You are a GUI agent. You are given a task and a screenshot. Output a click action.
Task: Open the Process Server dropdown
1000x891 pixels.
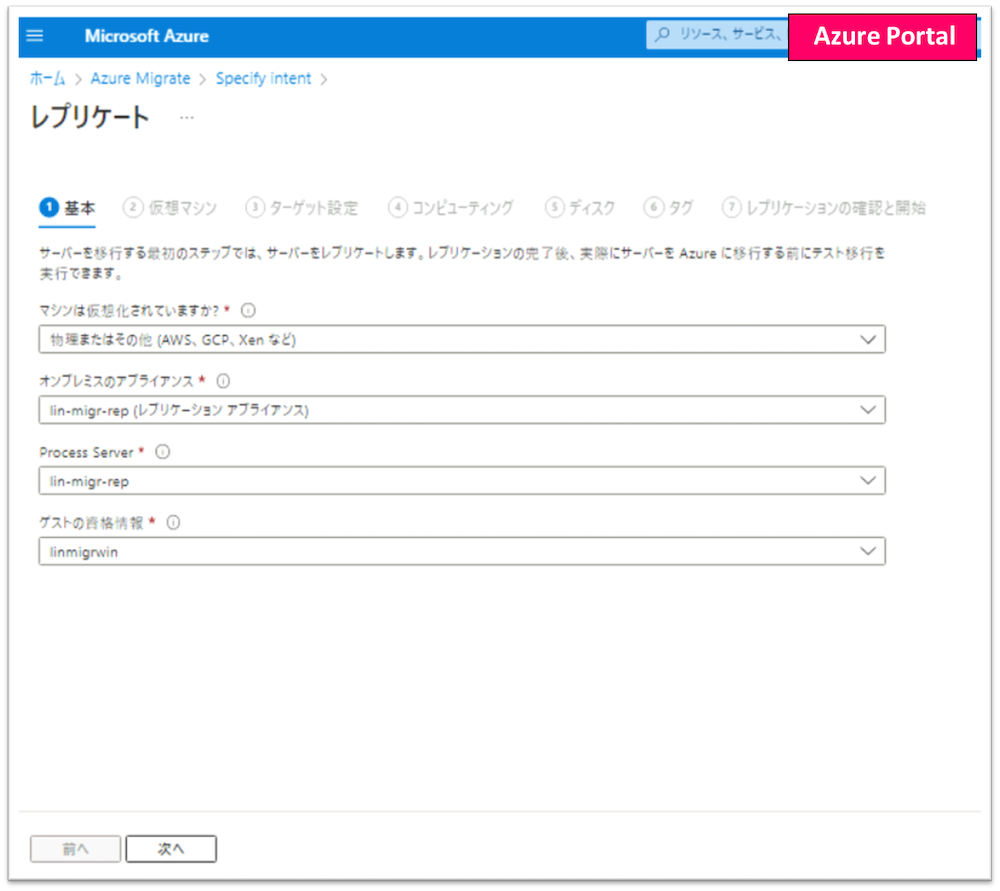coord(462,481)
